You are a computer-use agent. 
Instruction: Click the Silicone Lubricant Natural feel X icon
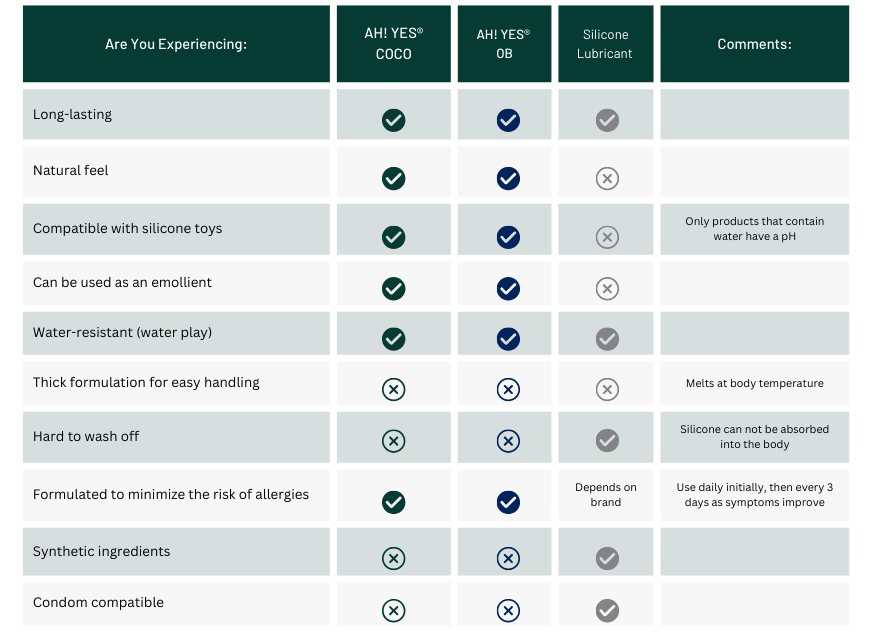pos(607,178)
